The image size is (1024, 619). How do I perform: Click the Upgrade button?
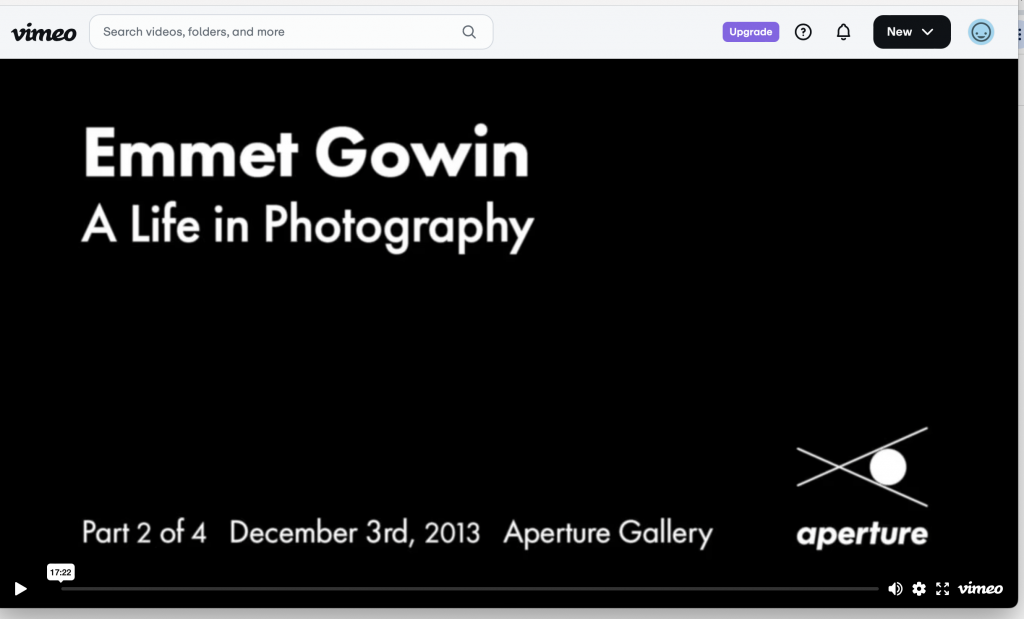pos(750,32)
